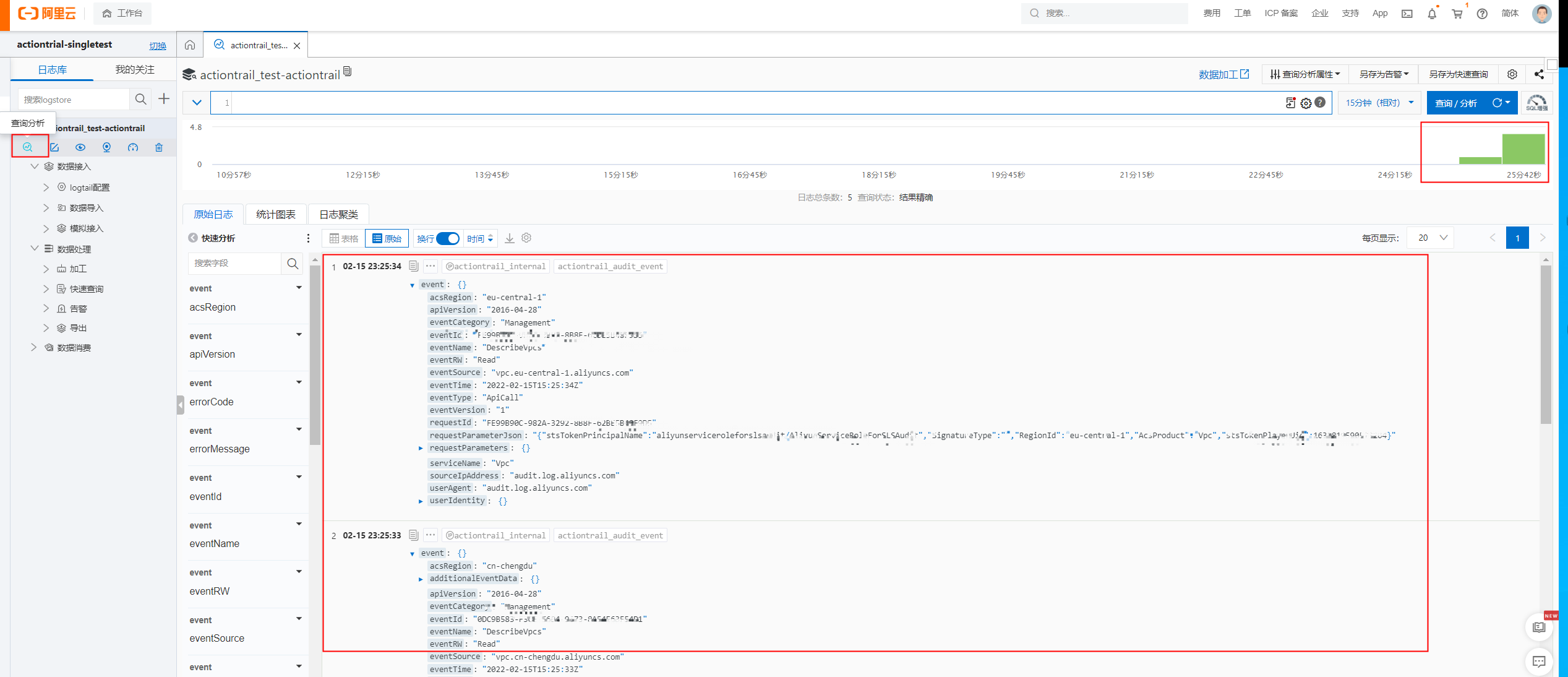Open query history icon in search box
1568x677 pixels.
[x=1291, y=103]
